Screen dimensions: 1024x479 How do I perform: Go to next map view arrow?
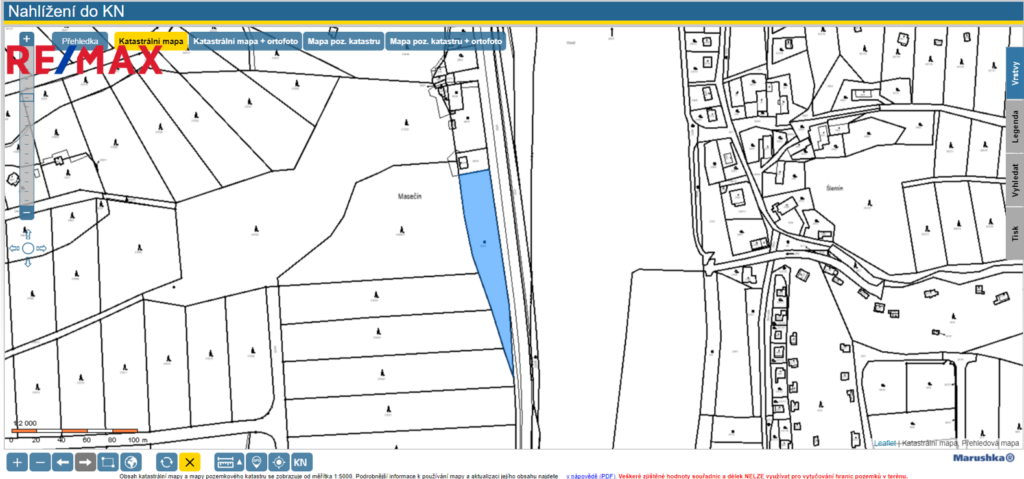(x=85, y=463)
